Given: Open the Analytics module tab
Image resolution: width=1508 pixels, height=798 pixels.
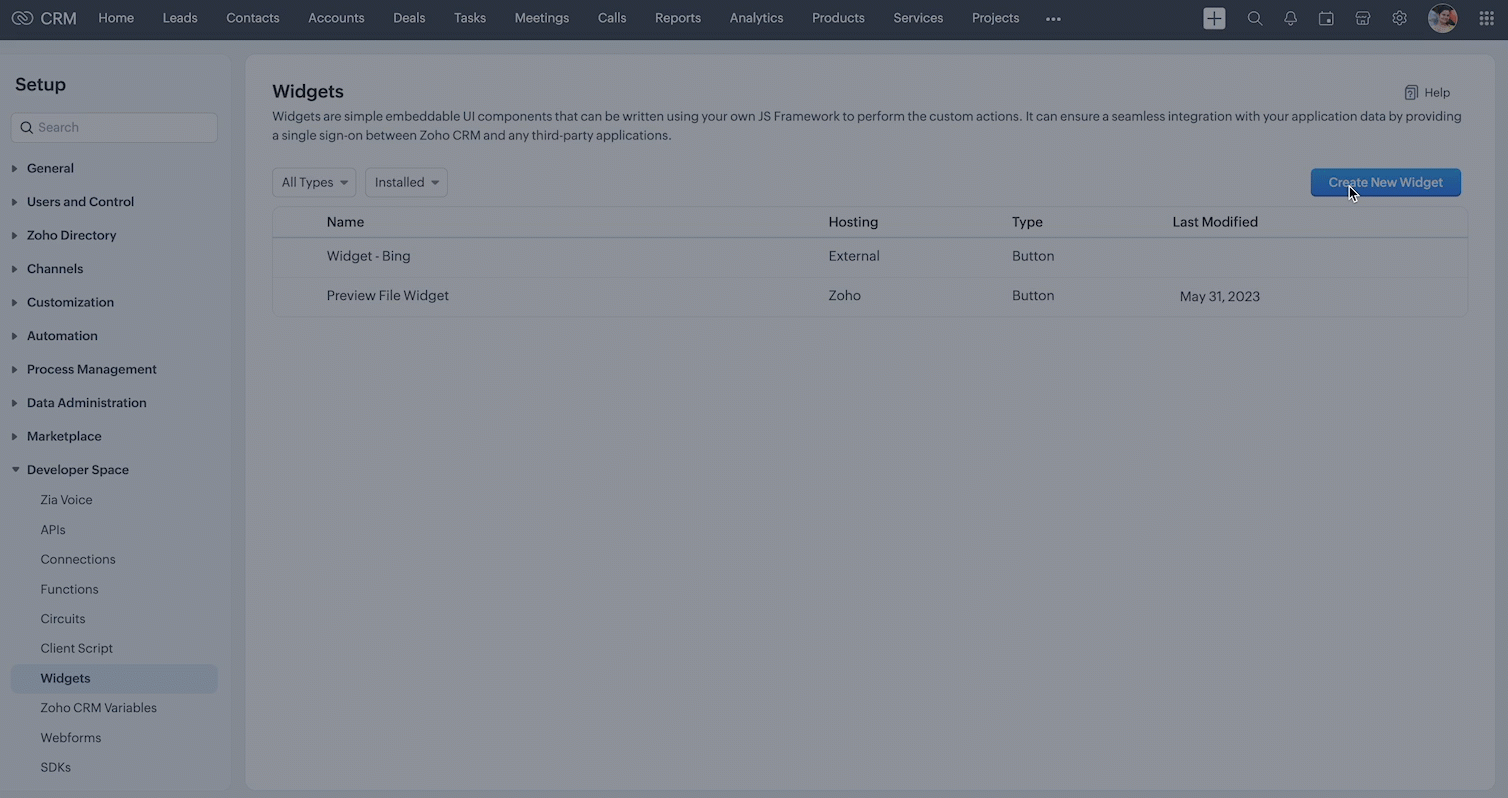Looking at the screenshot, I should click(756, 18).
